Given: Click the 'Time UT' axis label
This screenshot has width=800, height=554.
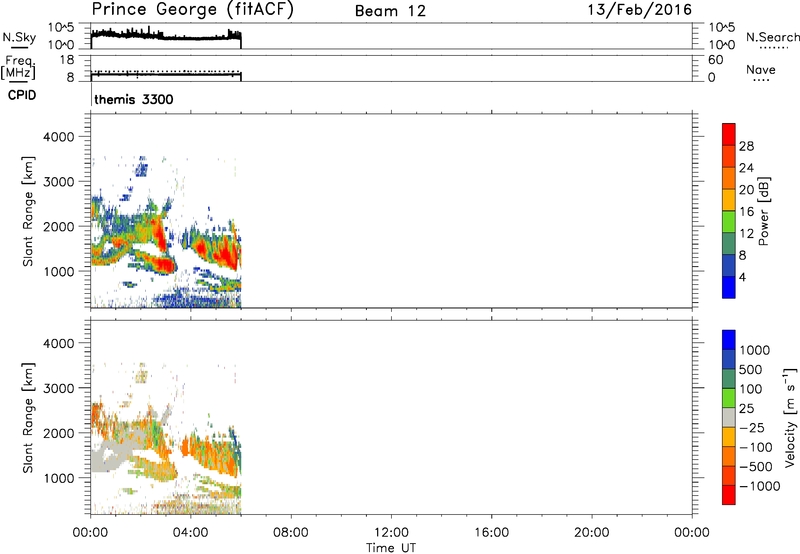Looking at the screenshot, I should [x=391, y=548].
